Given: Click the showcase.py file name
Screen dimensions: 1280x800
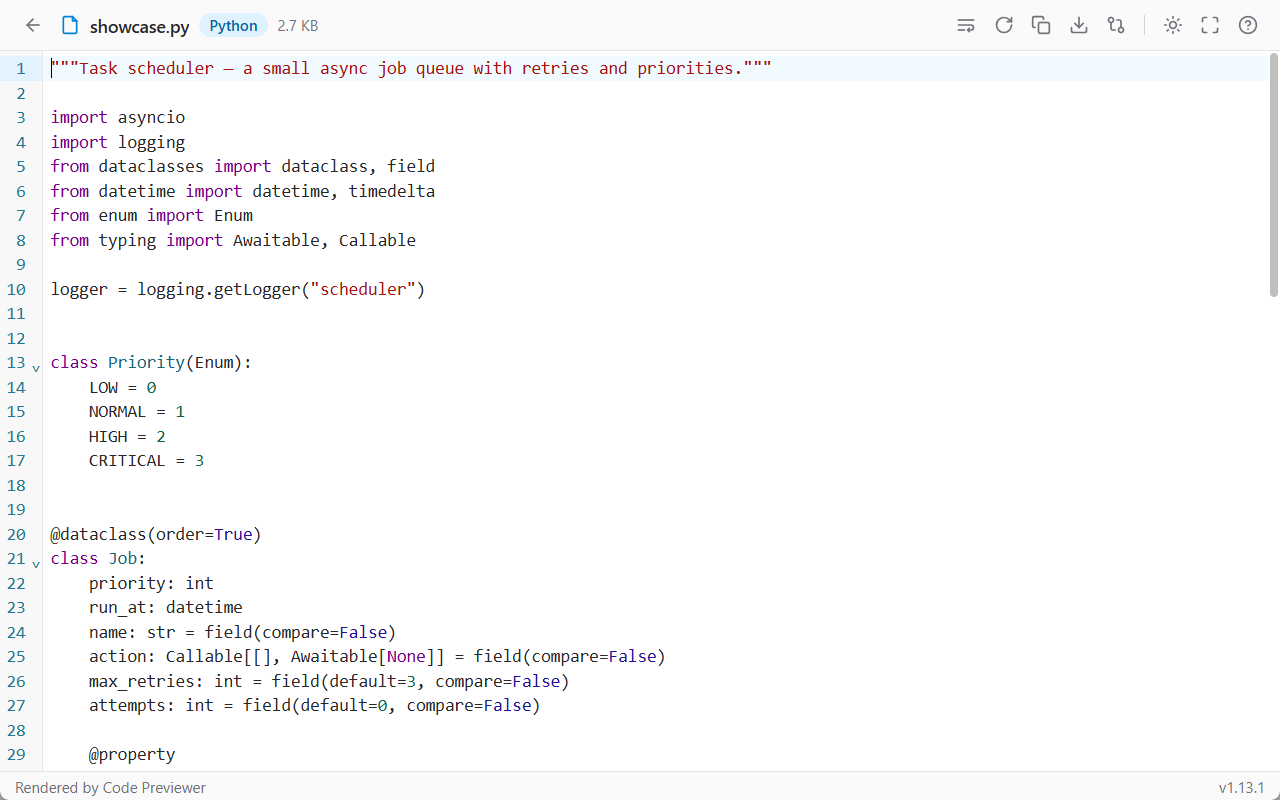Looking at the screenshot, I should [139, 27].
